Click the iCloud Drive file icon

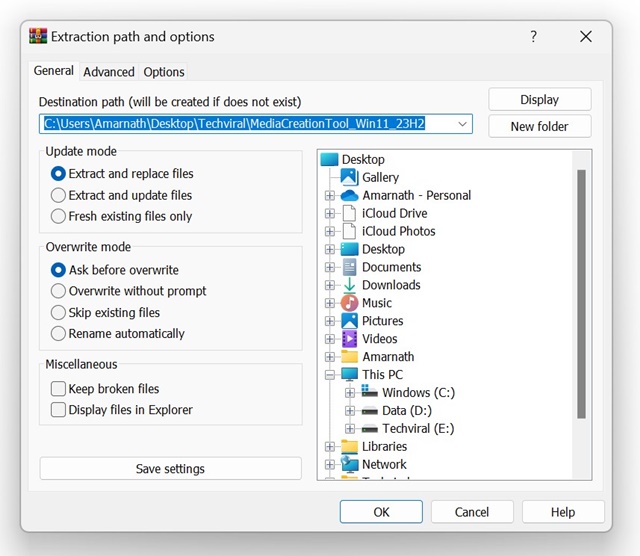click(x=349, y=213)
